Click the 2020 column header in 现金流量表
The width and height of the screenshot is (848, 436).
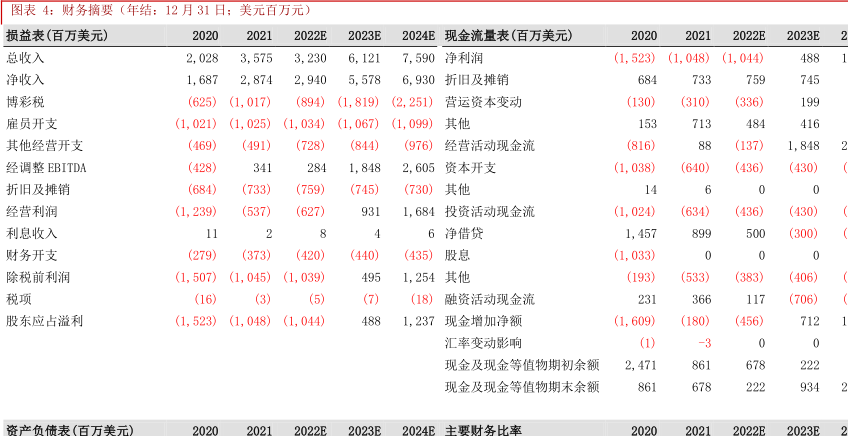(x=644, y=35)
